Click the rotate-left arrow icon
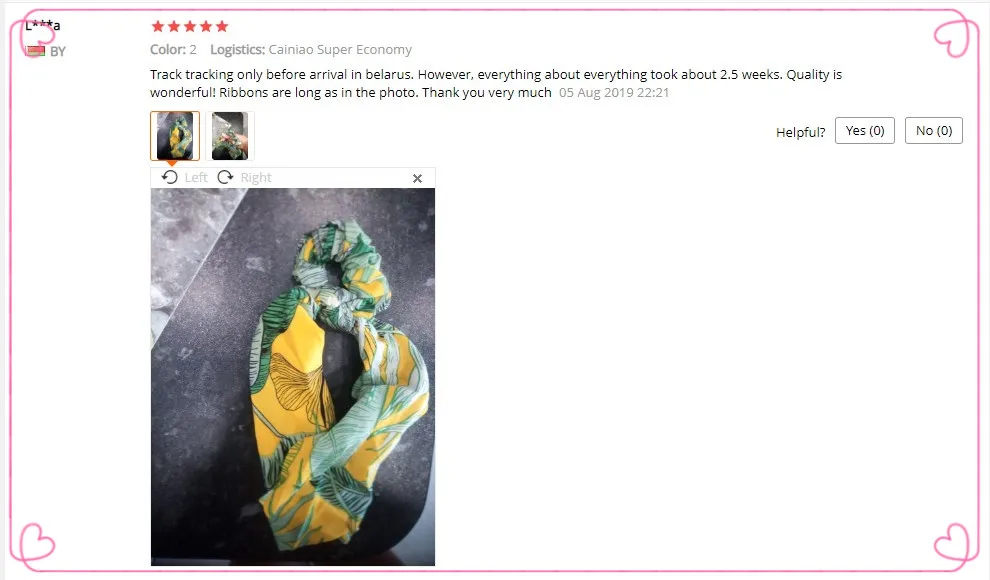The image size is (990, 580). (x=169, y=177)
